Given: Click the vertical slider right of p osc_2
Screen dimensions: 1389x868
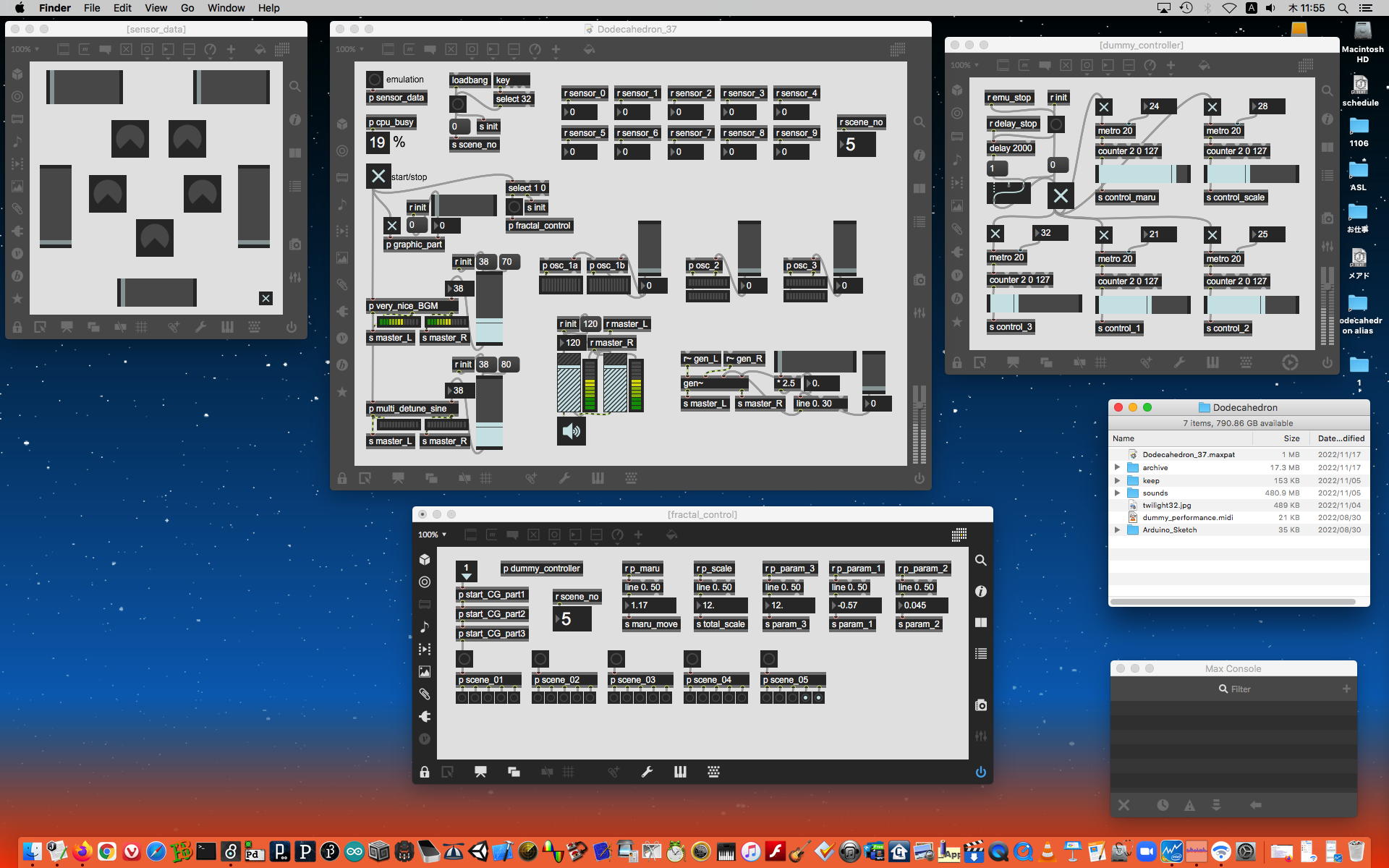Looking at the screenshot, I should click(x=749, y=247).
